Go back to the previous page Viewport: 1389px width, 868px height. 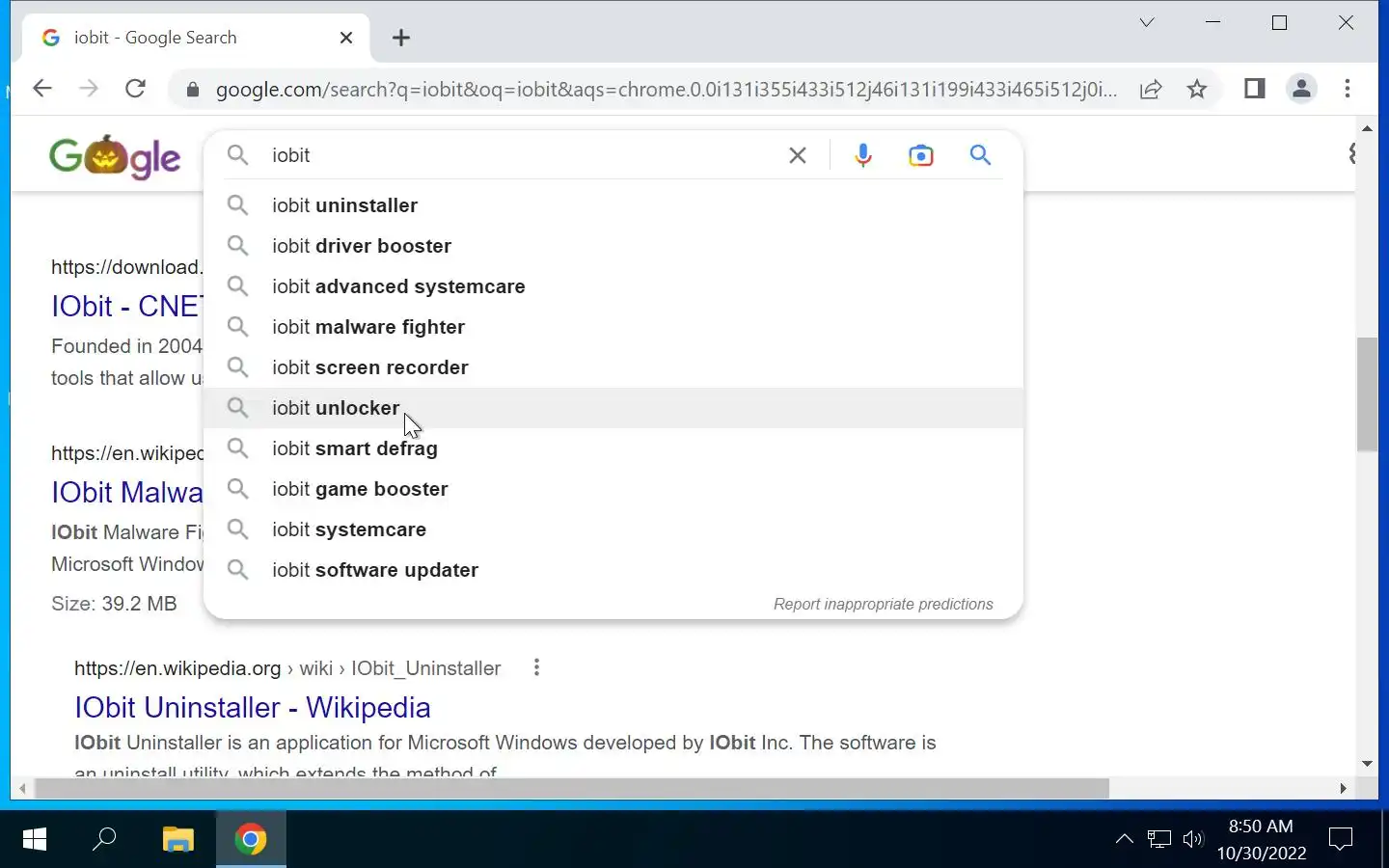[x=41, y=89]
